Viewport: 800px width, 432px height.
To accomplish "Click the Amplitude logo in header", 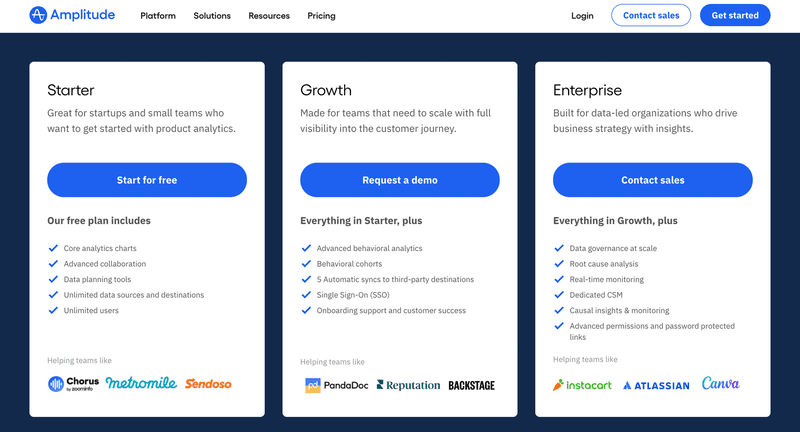I will [72, 15].
